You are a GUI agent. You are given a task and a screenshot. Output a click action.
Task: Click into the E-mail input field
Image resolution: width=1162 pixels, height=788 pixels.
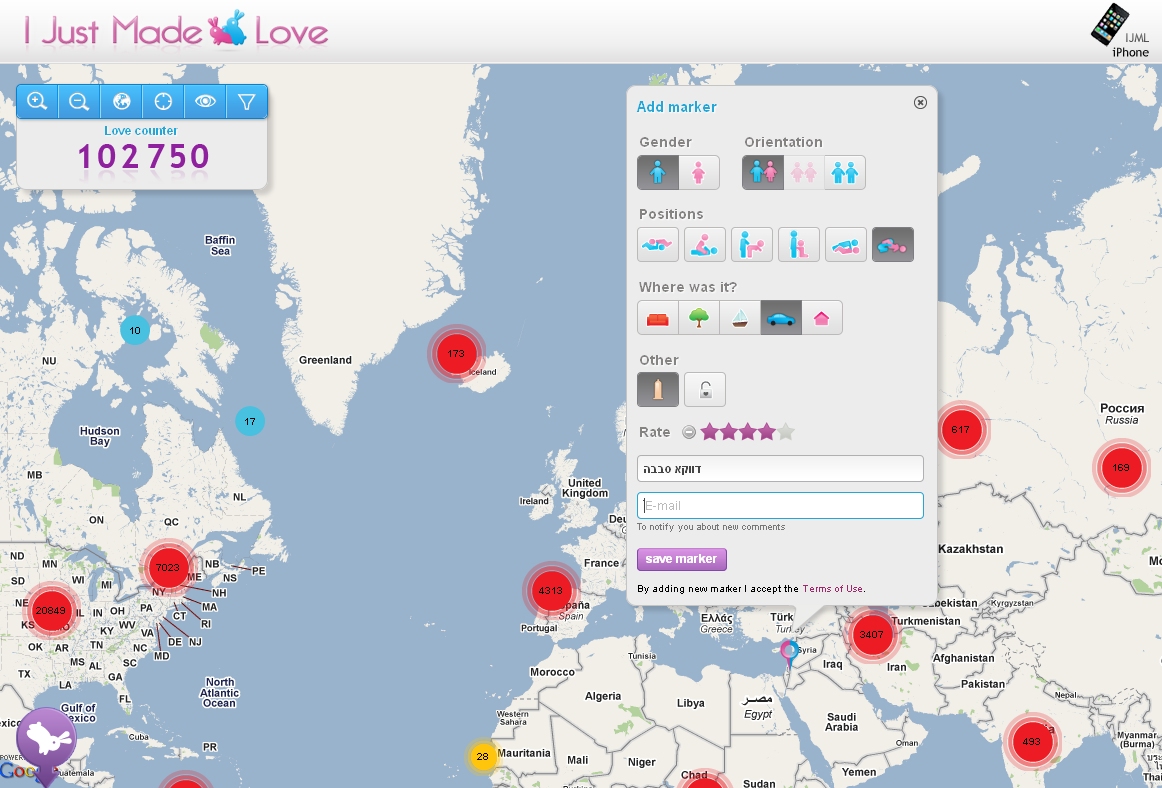click(x=780, y=506)
